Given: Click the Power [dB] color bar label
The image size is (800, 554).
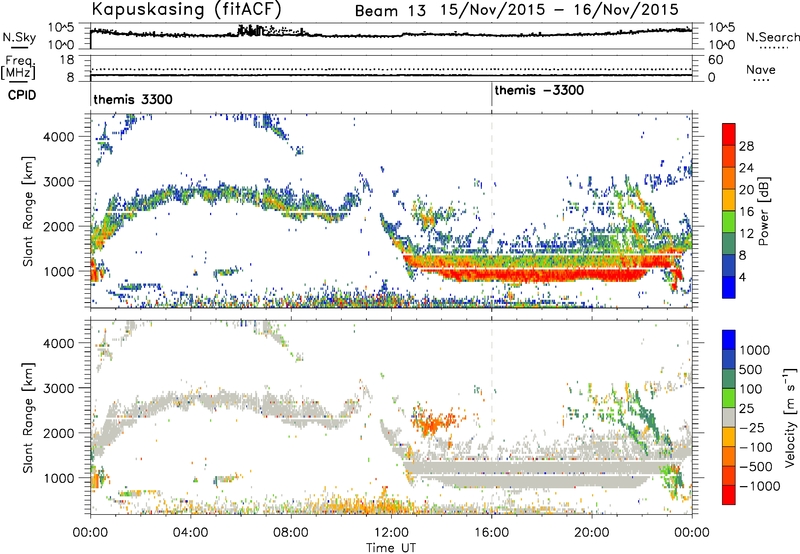Looking at the screenshot, I should coord(763,211).
